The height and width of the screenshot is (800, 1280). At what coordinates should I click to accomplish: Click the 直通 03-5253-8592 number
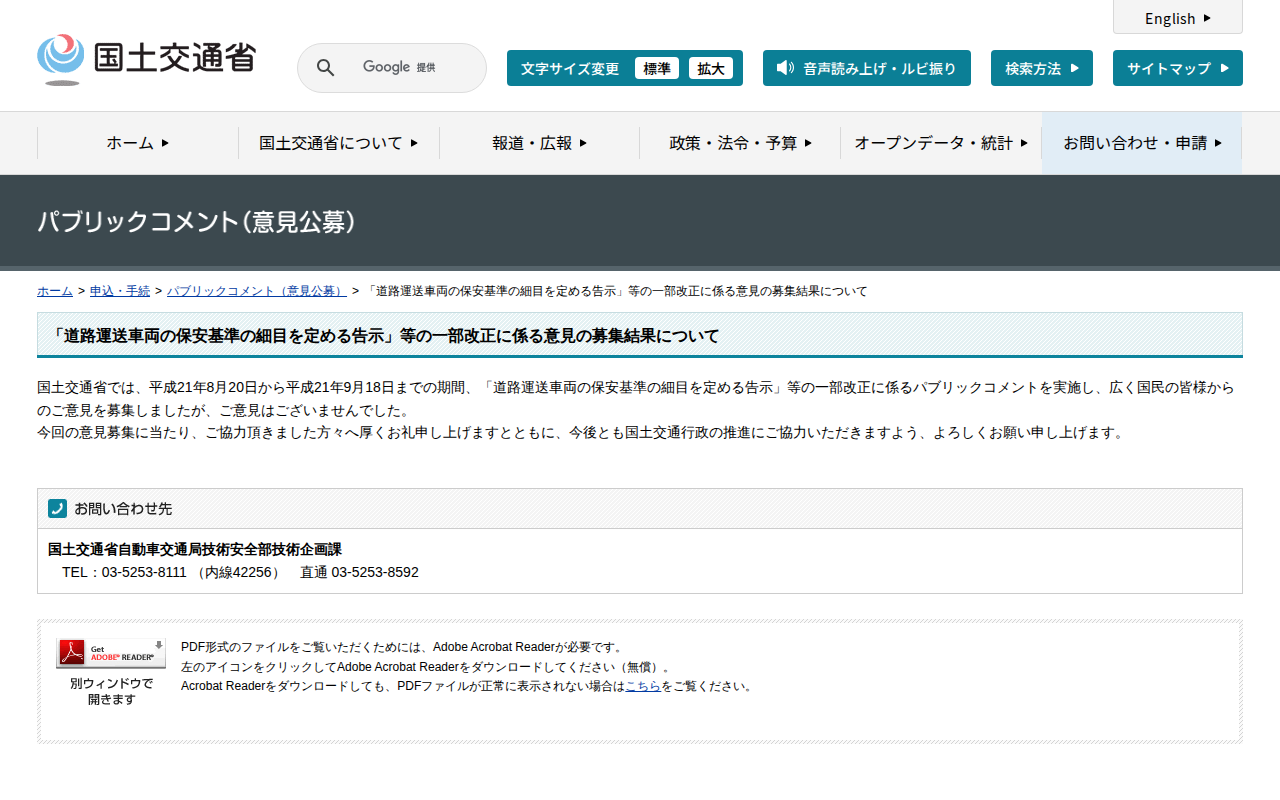[x=359, y=572]
